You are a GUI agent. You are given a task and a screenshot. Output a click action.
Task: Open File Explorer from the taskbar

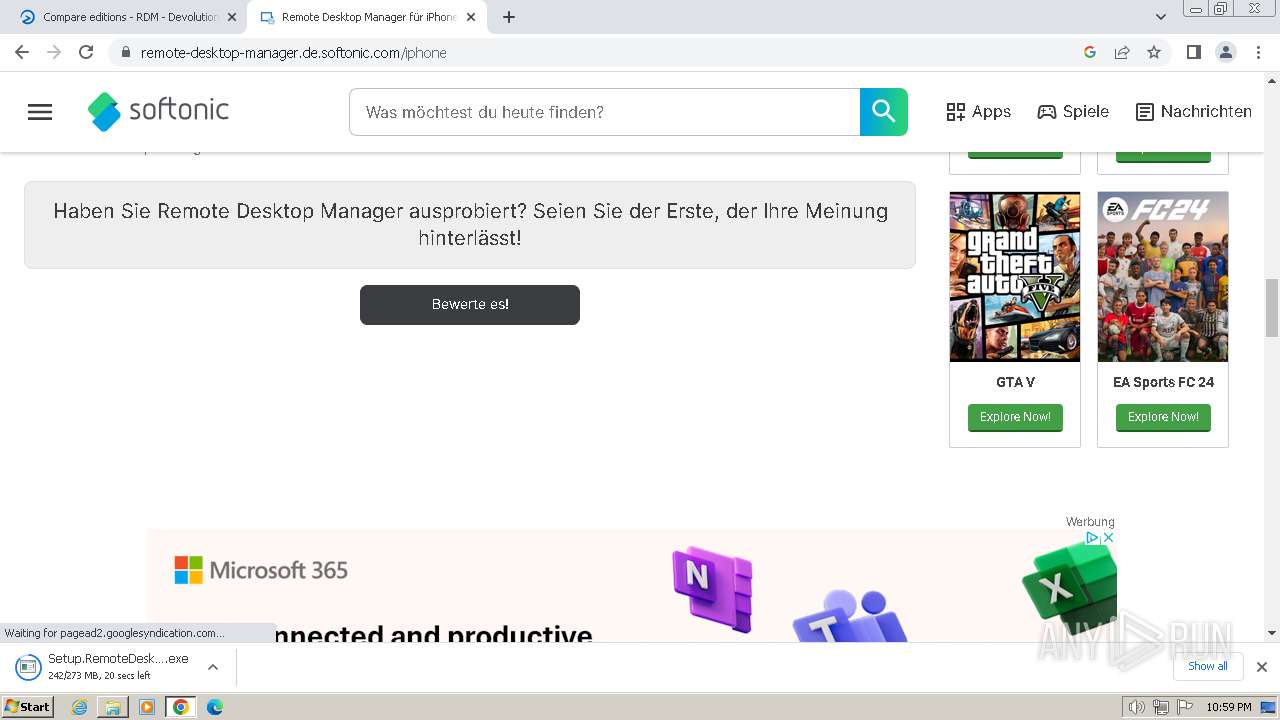pos(113,707)
